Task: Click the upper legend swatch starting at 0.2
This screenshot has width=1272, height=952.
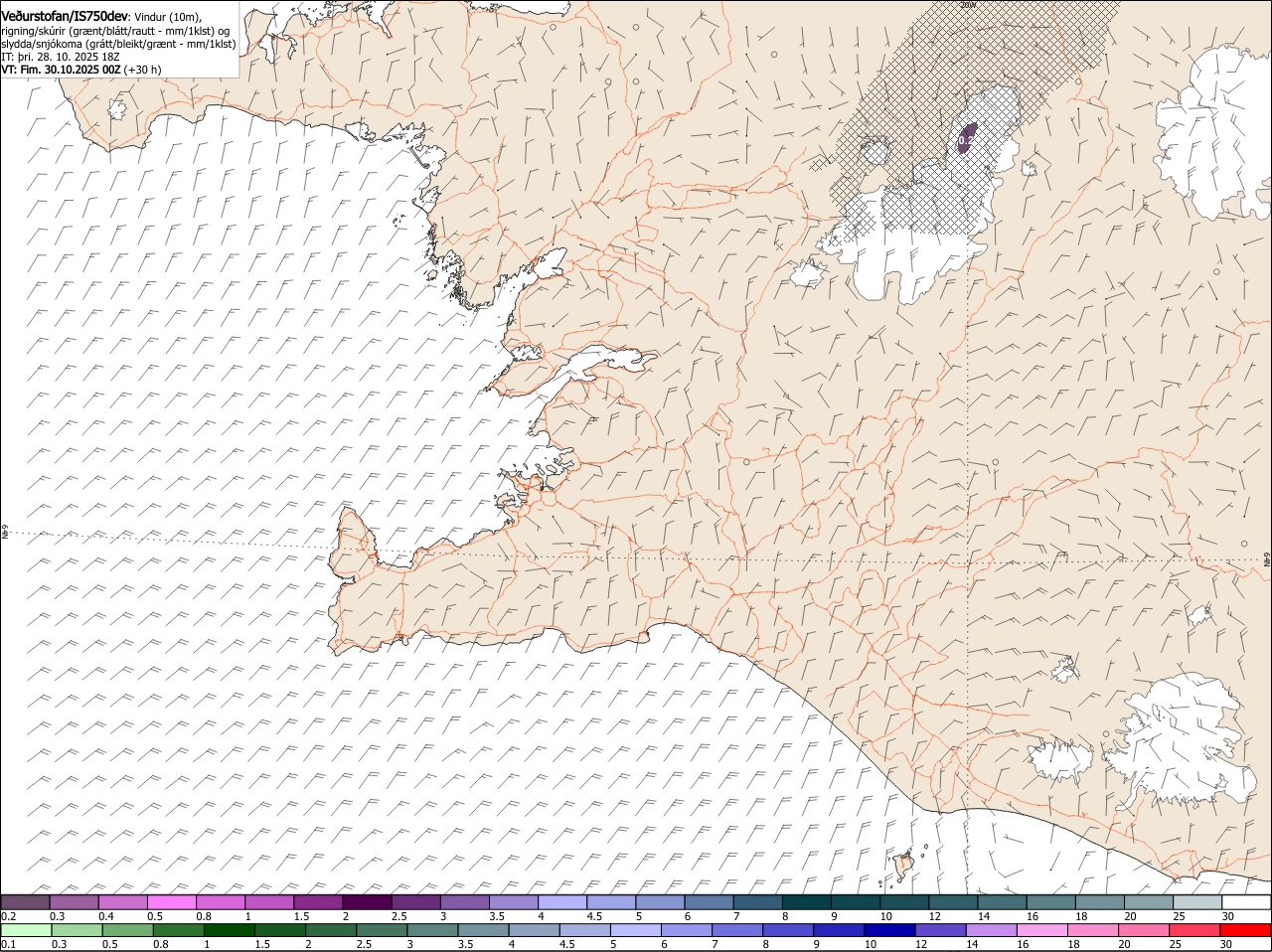Action: tap(25, 902)
